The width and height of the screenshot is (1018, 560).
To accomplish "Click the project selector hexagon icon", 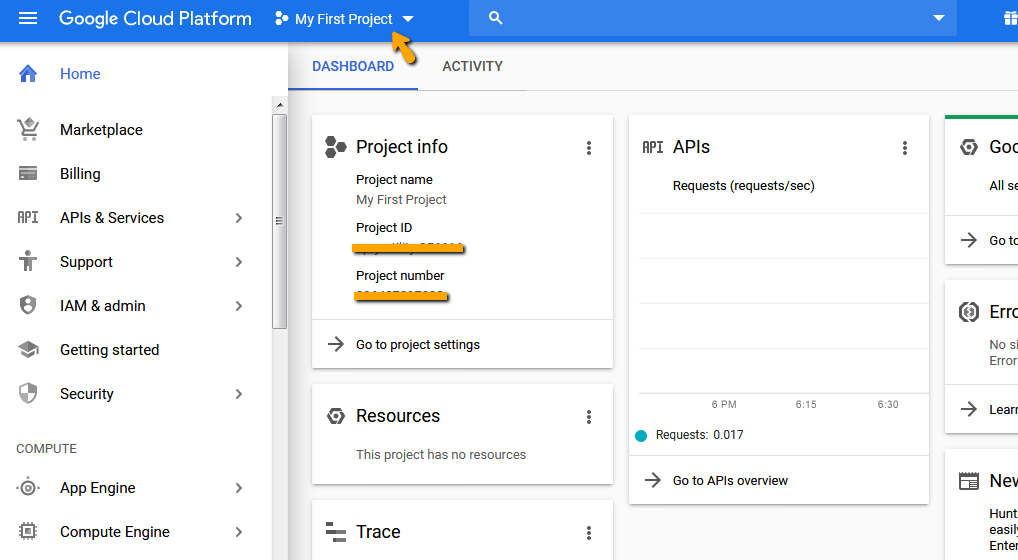I will click(x=281, y=19).
